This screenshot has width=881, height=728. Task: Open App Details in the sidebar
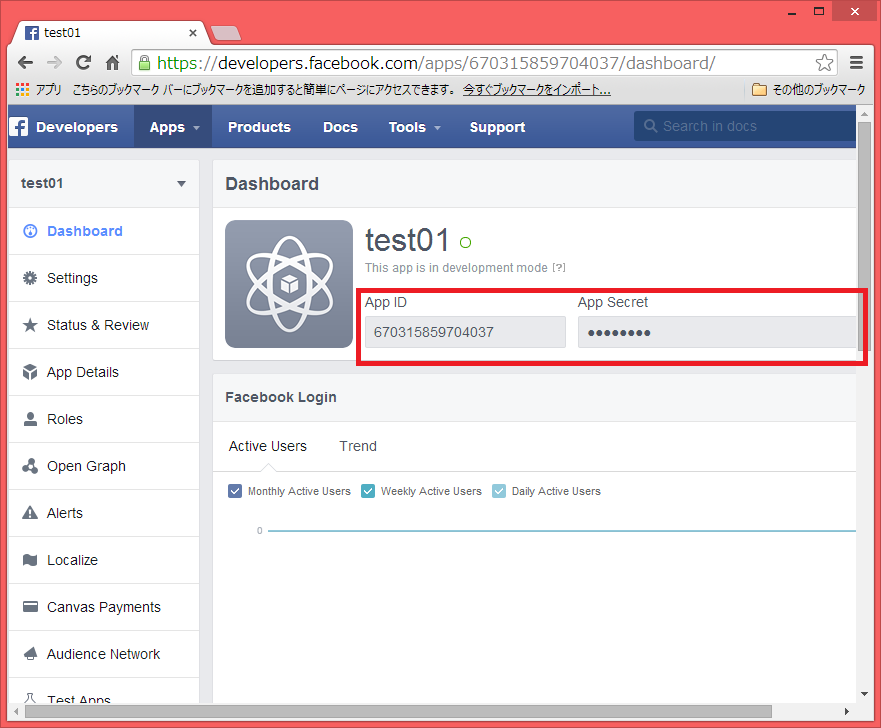point(104,372)
